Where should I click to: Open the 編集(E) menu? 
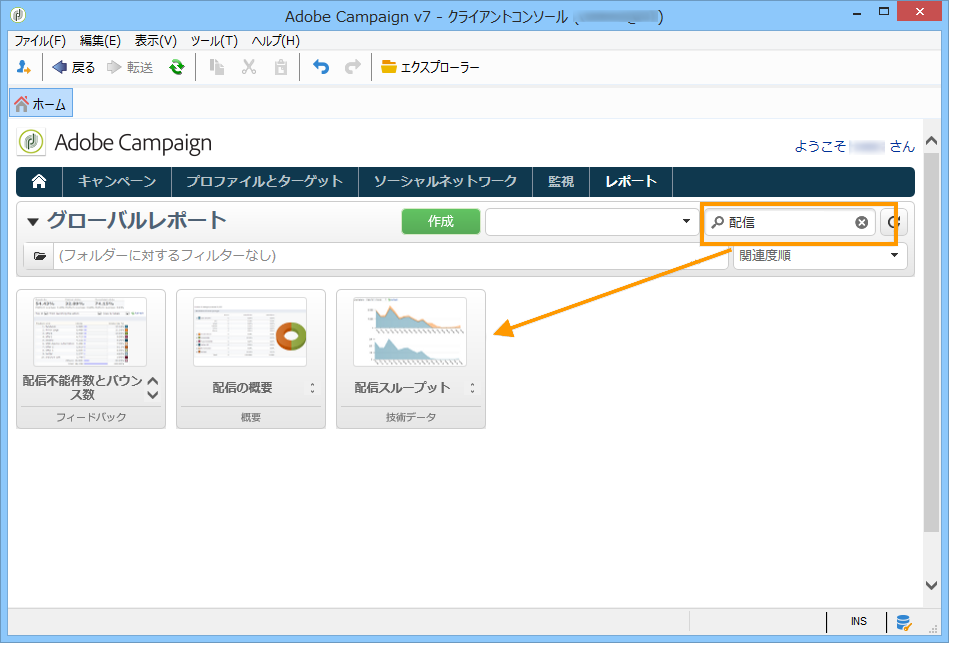pyautogui.click(x=100, y=41)
